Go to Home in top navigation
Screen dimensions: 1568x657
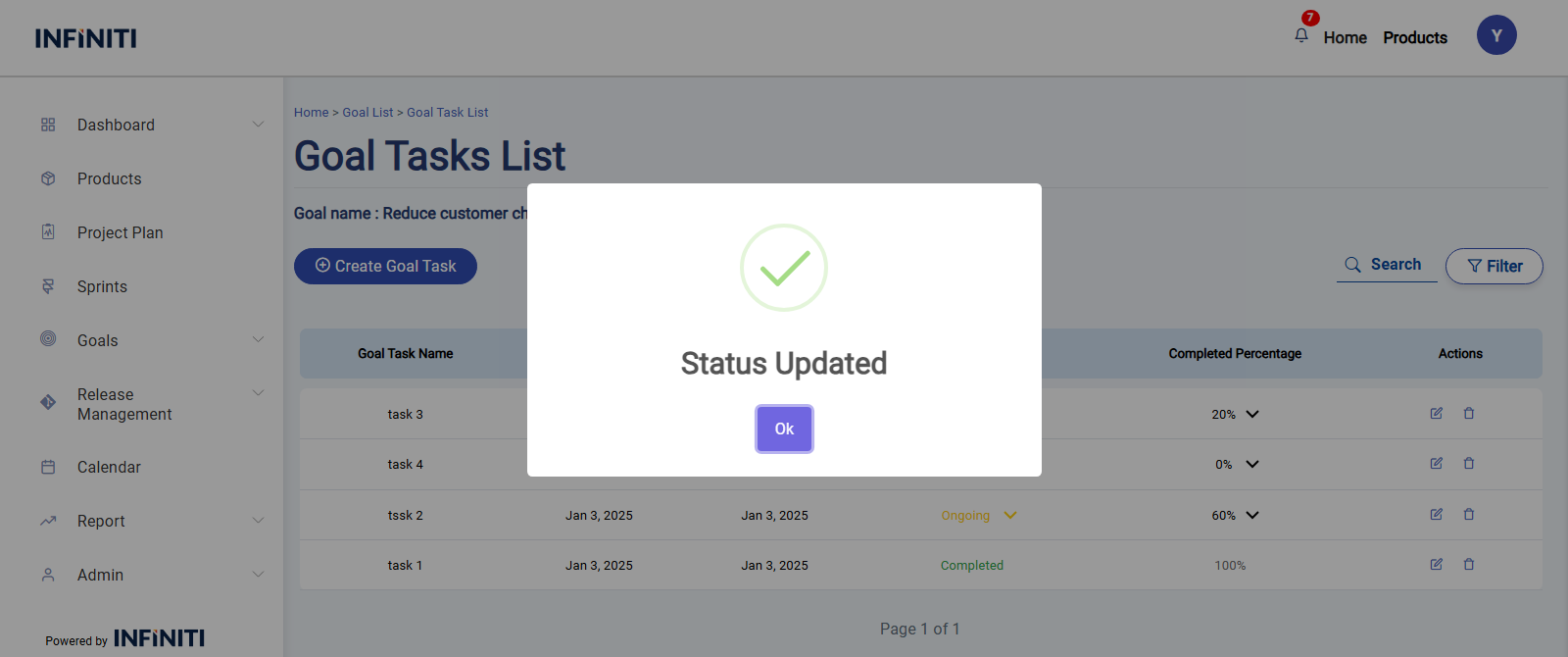[1345, 37]
